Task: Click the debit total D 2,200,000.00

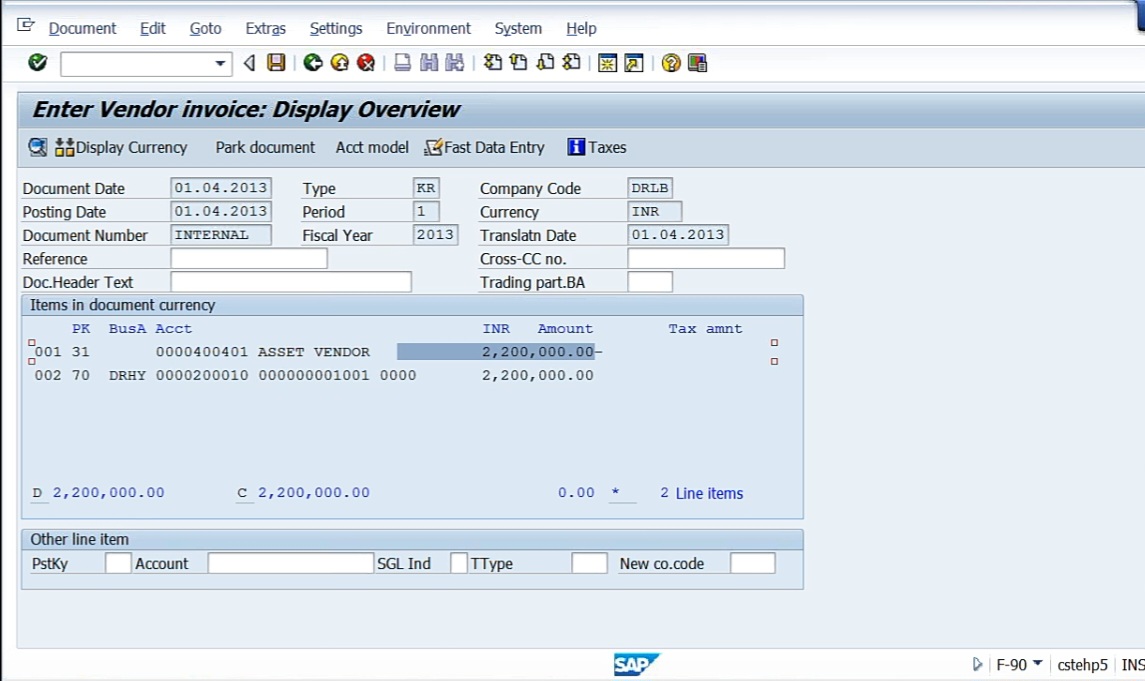Action: click(x=99, y=493)
